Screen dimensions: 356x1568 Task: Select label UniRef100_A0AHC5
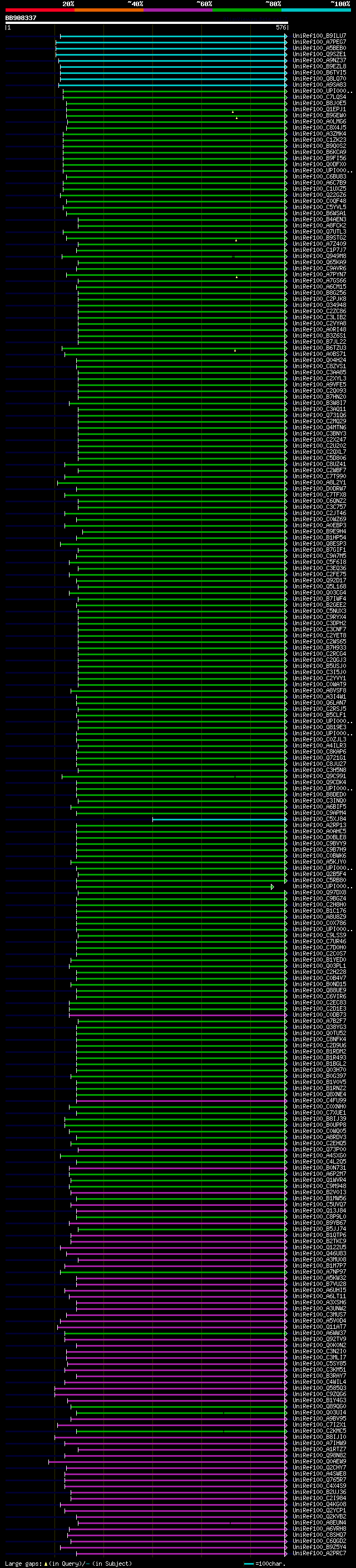(x=319, y=832)
